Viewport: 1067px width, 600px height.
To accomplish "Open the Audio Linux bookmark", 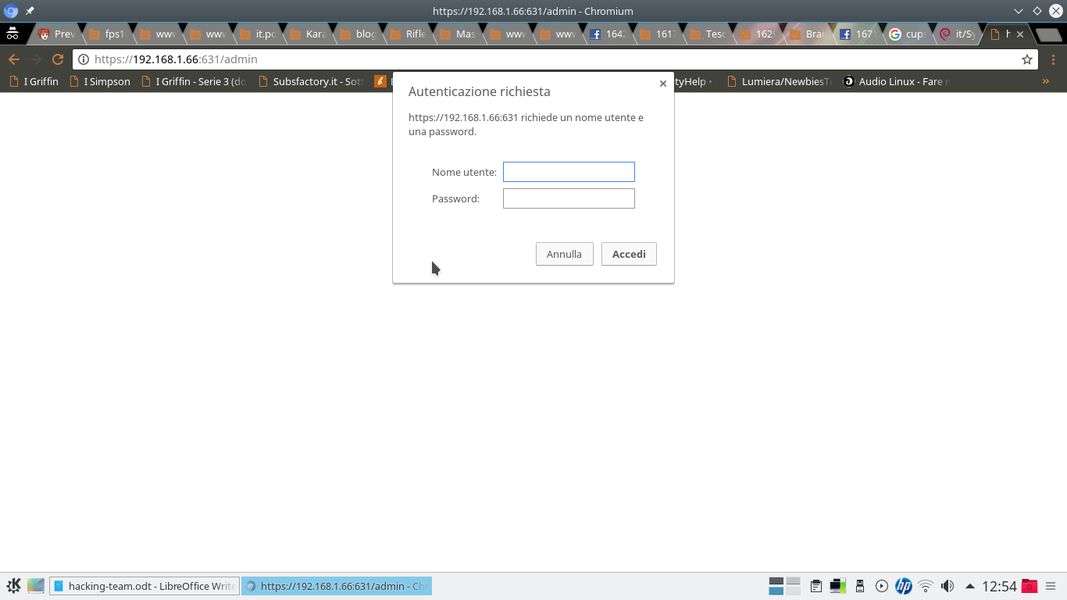I will click(x=896, y=81).
